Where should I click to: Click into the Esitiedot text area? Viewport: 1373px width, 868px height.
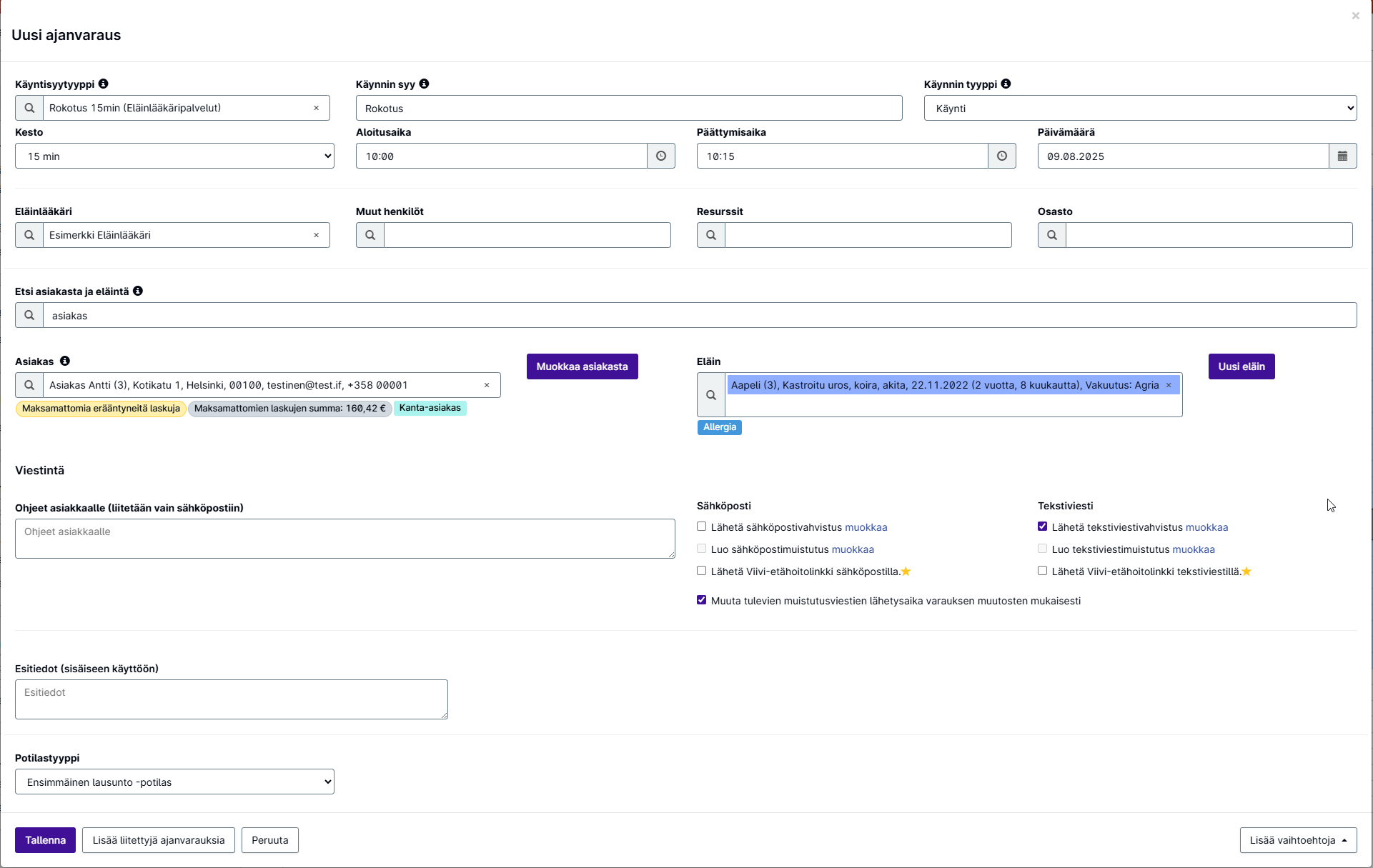click(x=232, y=699)
